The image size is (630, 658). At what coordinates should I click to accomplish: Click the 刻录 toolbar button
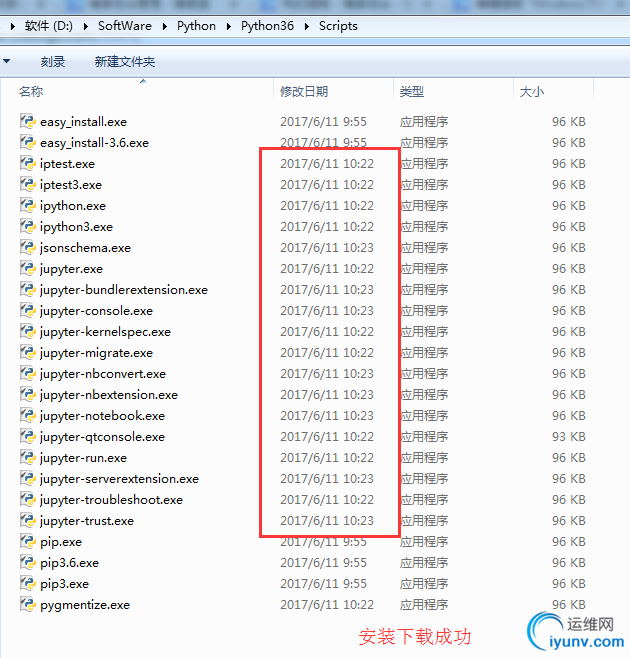tap(53, 62)
